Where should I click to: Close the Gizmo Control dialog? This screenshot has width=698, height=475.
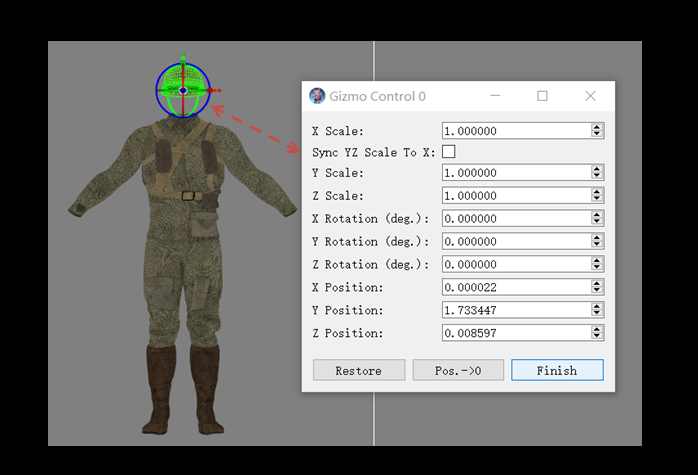click(x=590, y=96)
